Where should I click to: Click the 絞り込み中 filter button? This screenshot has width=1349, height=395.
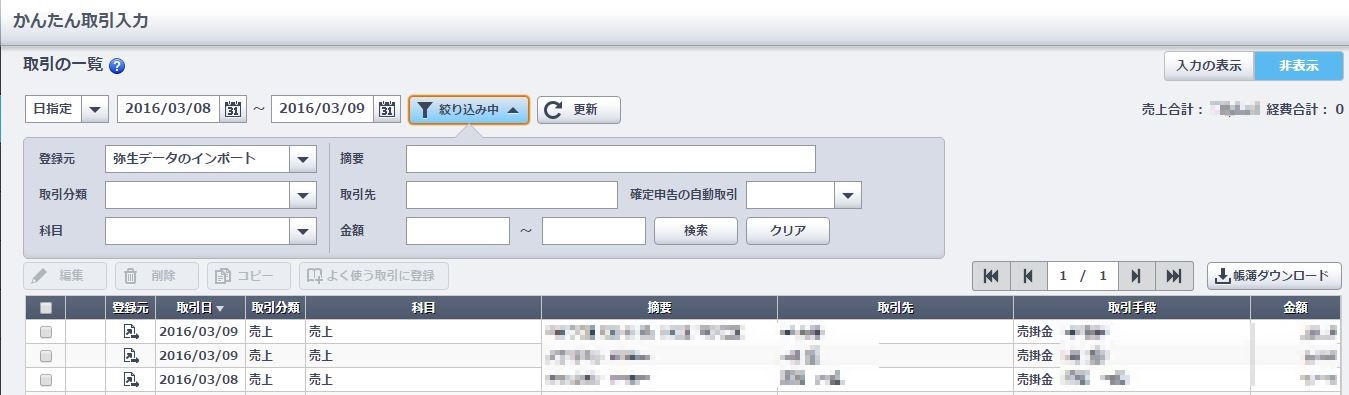coord(469,110)
